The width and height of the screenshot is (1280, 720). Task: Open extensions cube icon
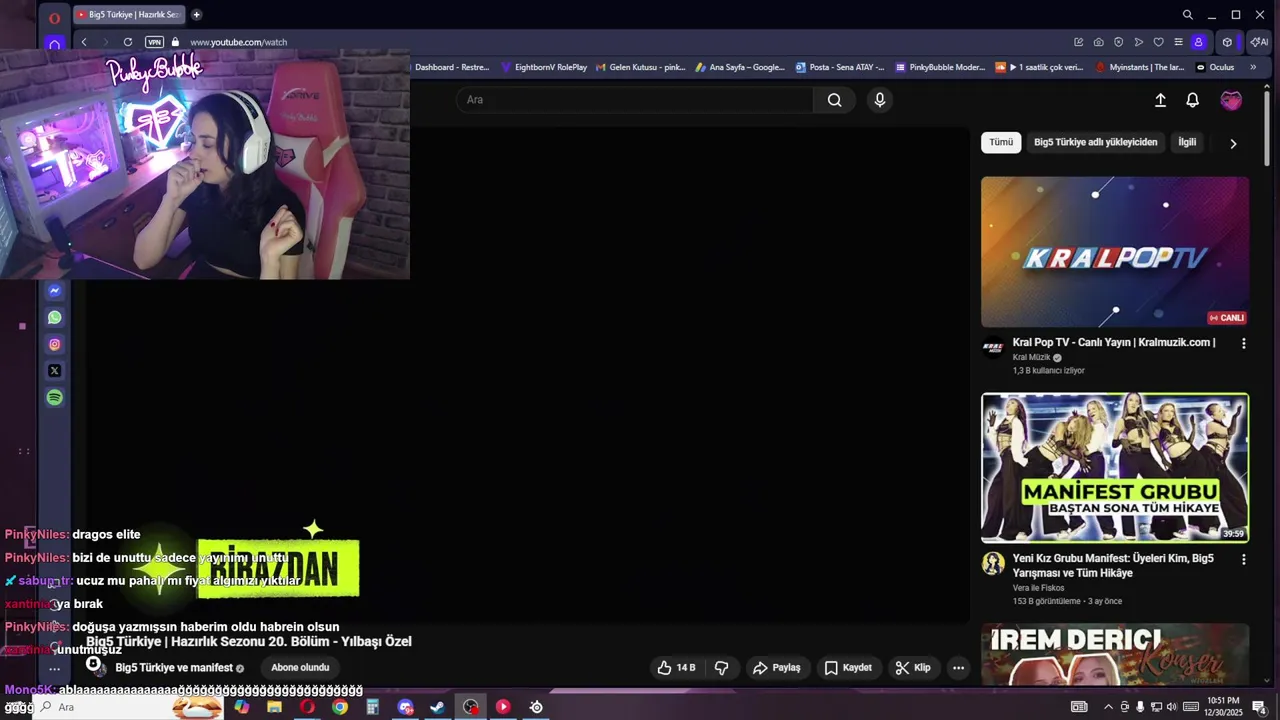tap(1227, 42)
